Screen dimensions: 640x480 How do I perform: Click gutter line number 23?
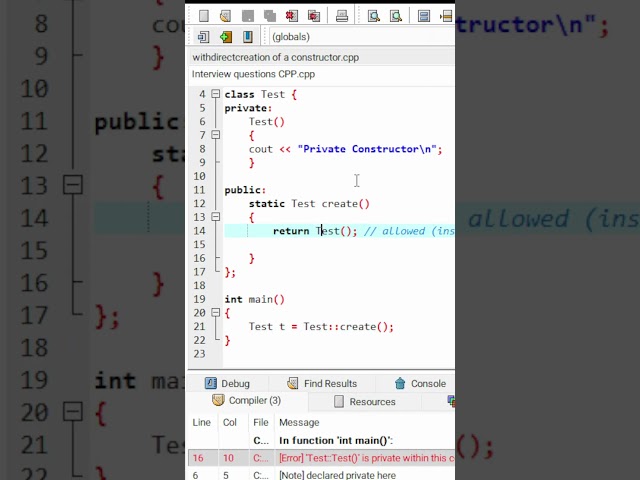(199, 354)
